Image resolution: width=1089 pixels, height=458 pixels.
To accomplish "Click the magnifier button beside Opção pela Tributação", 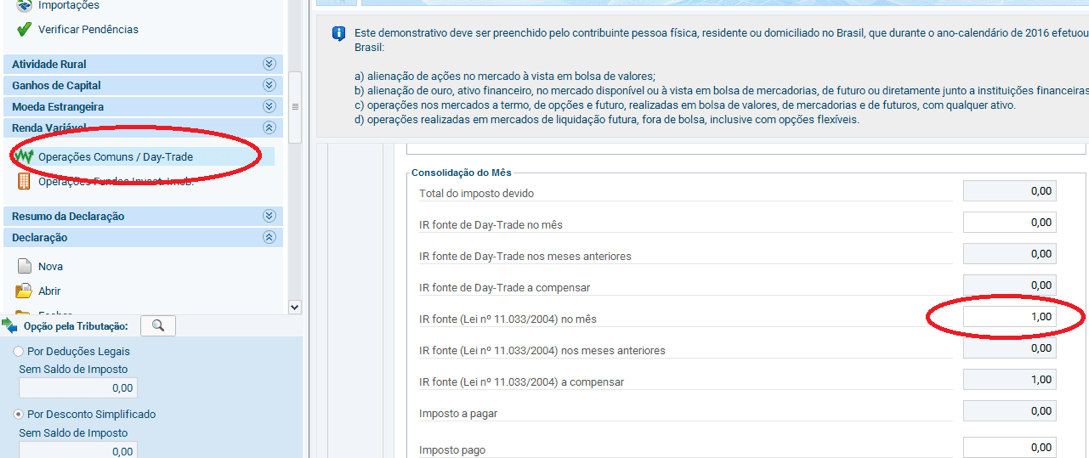I will 158,326.
